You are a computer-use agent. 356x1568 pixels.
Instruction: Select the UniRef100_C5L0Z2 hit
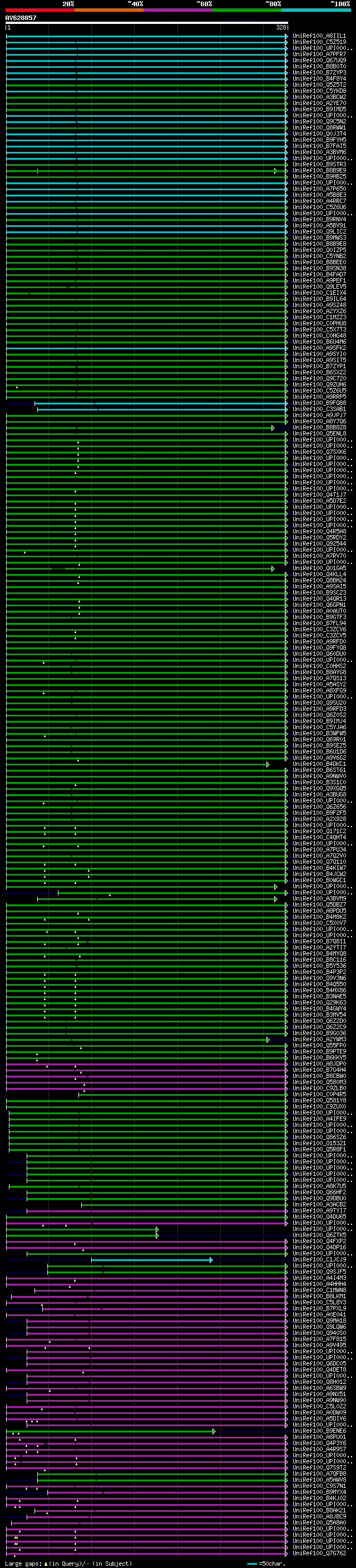[319, 1407]
